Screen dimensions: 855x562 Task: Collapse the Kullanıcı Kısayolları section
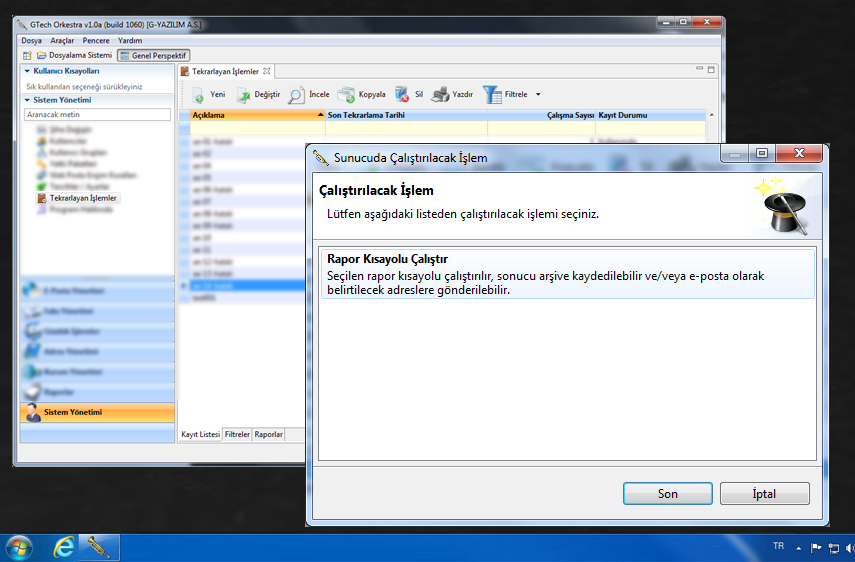27,72
